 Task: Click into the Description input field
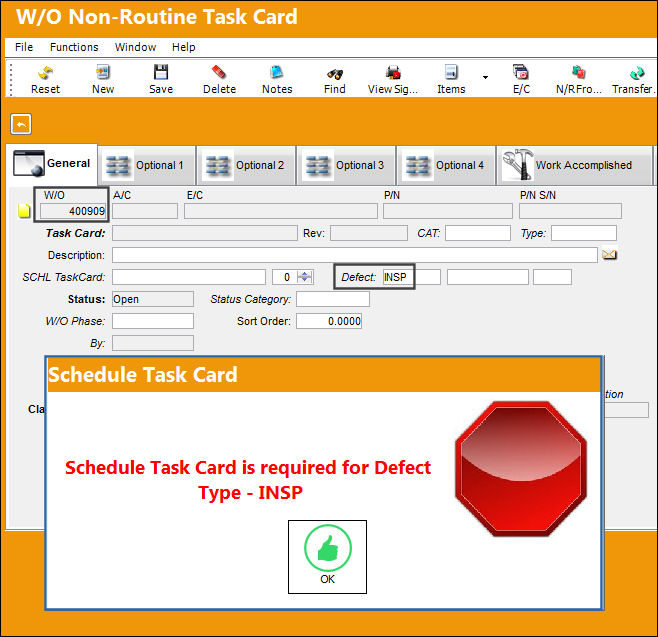[355, 255]
